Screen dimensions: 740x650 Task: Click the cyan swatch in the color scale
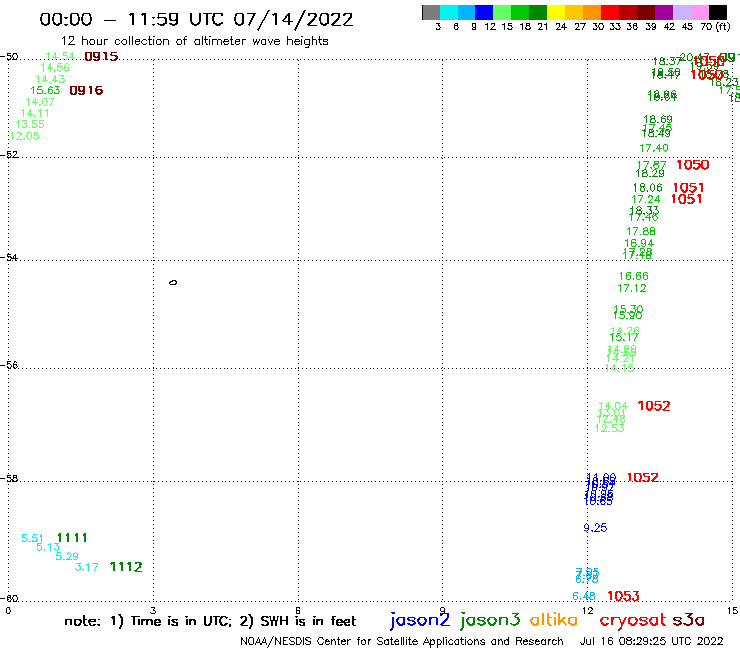pyautogui.click(x=449, y=13)
